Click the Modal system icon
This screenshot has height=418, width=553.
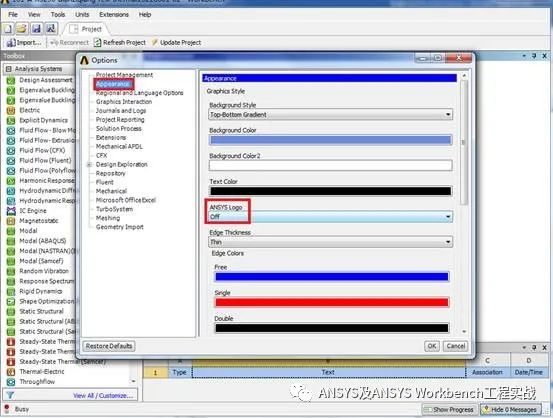click(x=11, y=231)
